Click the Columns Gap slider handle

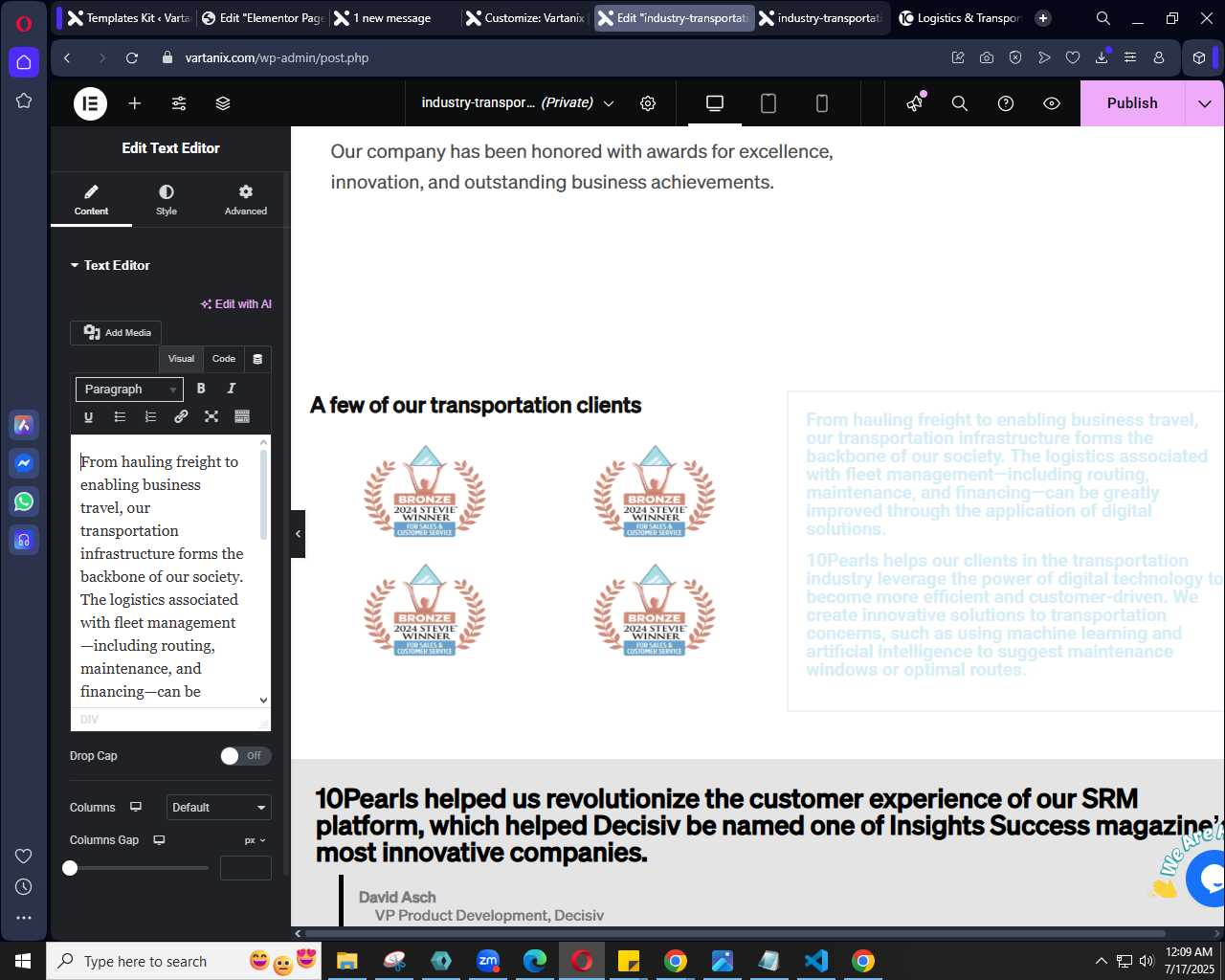pyautogui.click(x=70, y=868)
